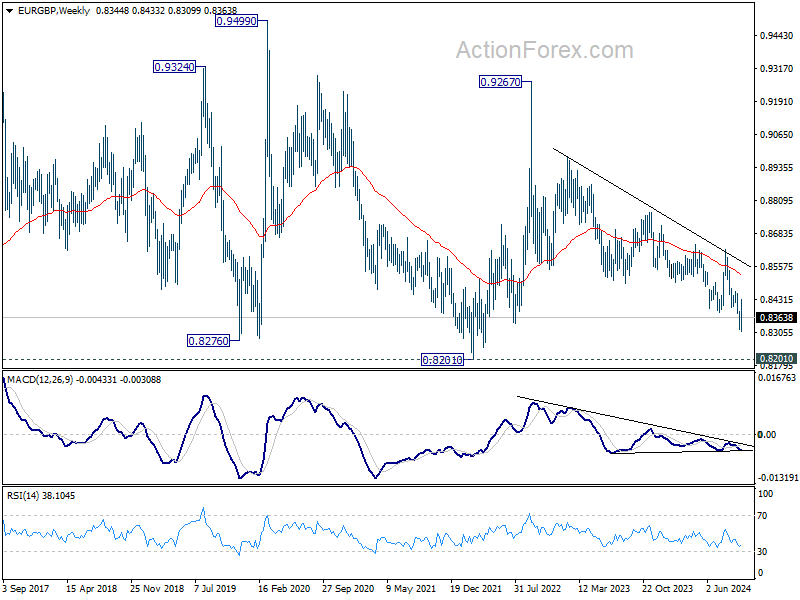
Task: Click the 0.016763 MACD scale value
Action: [x=777, y=378]
